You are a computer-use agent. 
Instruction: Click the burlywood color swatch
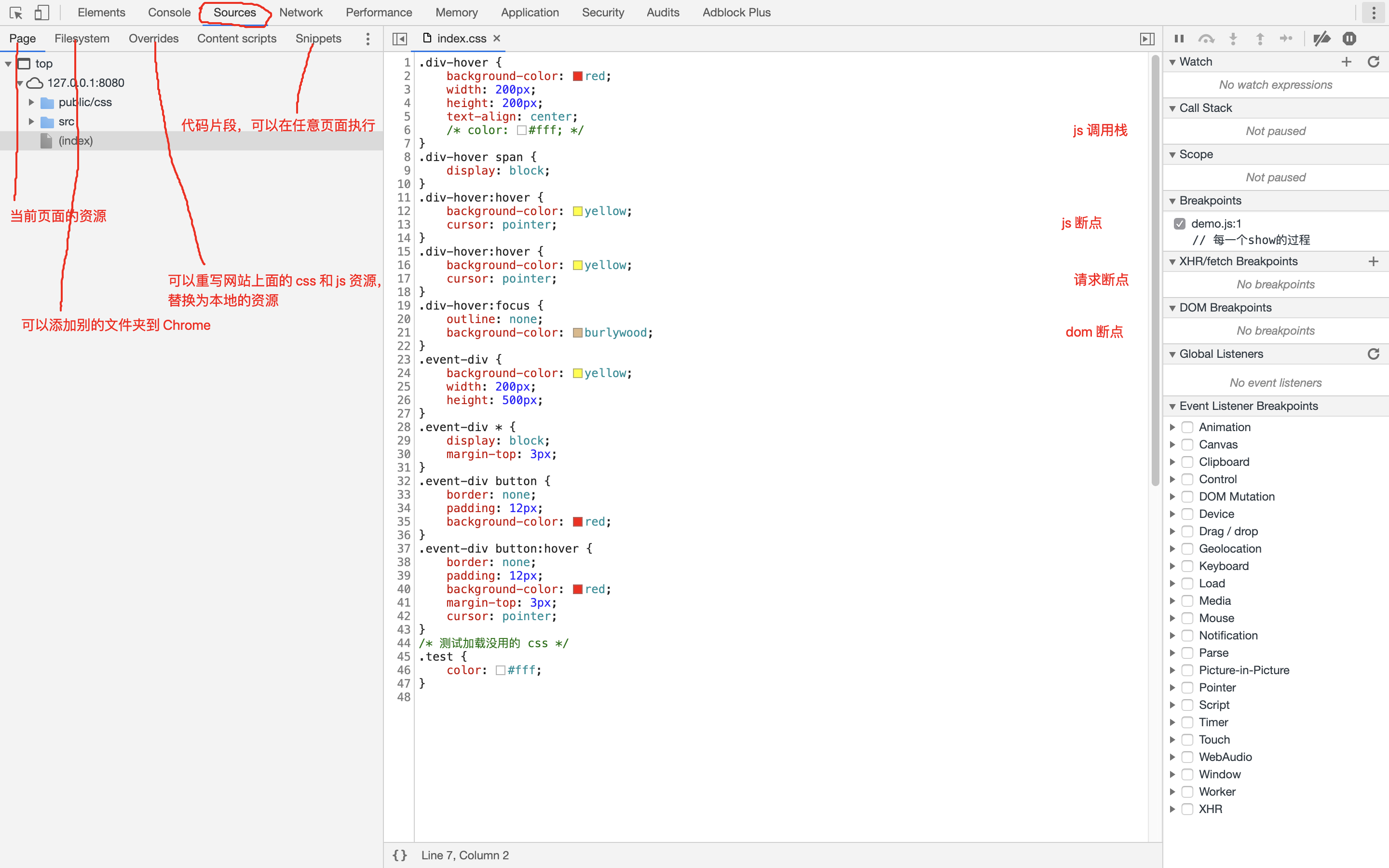tap(577, 332)
